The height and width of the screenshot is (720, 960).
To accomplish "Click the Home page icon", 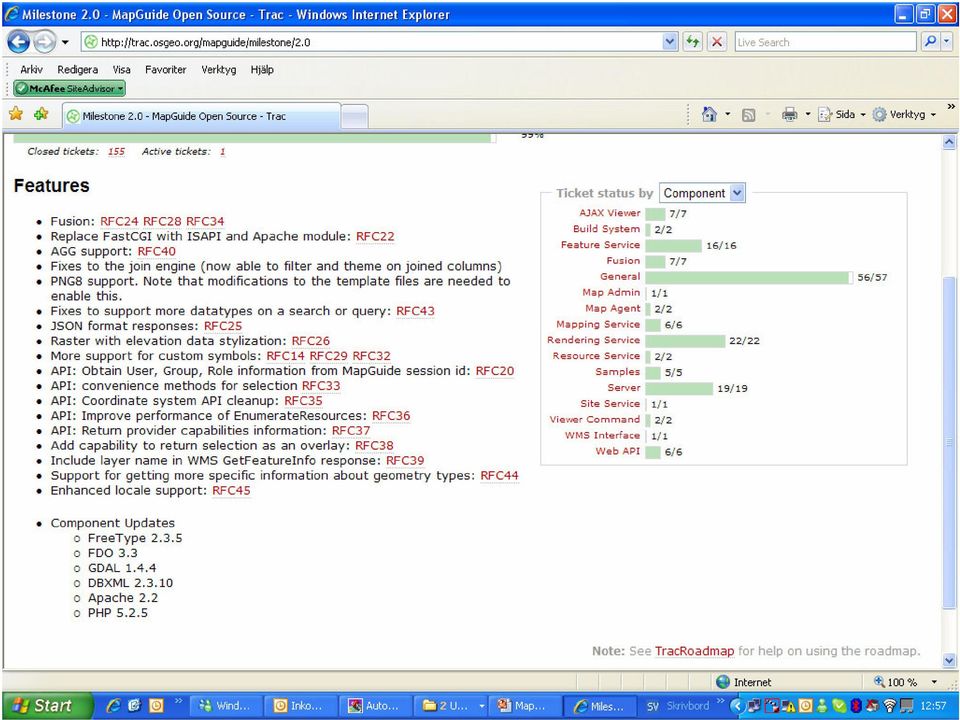I will (x=709, y=114).
